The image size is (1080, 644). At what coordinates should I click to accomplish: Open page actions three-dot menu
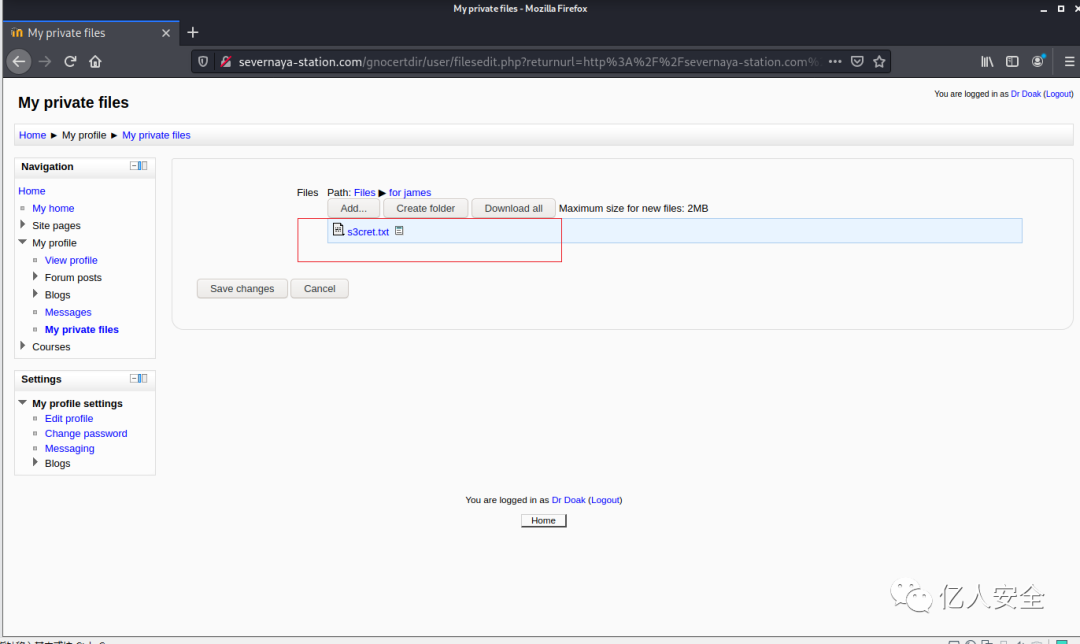click(835, 61)
